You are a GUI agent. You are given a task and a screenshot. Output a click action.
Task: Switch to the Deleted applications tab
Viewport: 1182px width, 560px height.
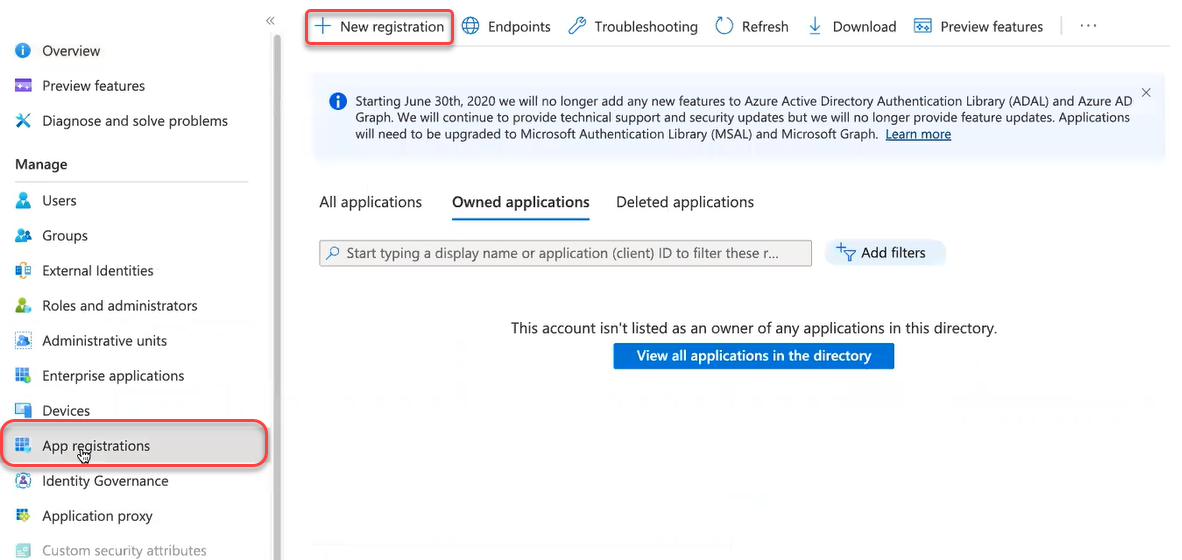pyautogui.click(x=685, y=202)
